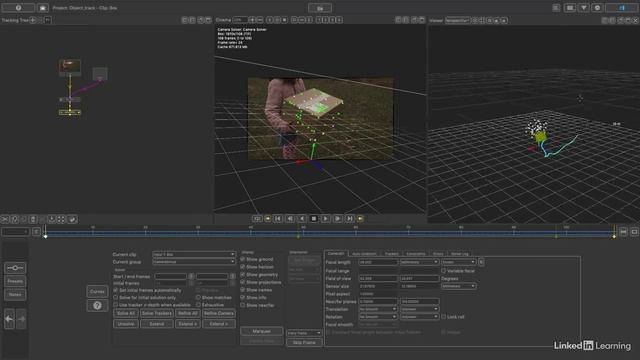This screenshot has height=360, width=640.
Task: Click the Solve Trackers button
Action: (x=157, y=313)
